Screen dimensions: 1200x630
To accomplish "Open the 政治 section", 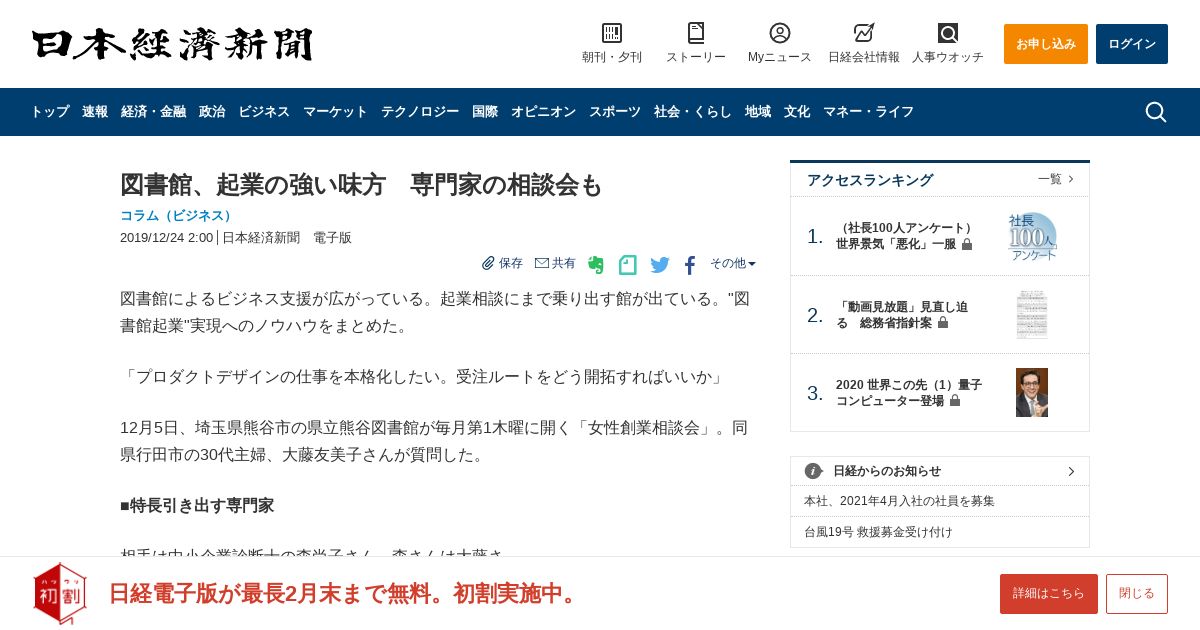I will coord(212,112).
